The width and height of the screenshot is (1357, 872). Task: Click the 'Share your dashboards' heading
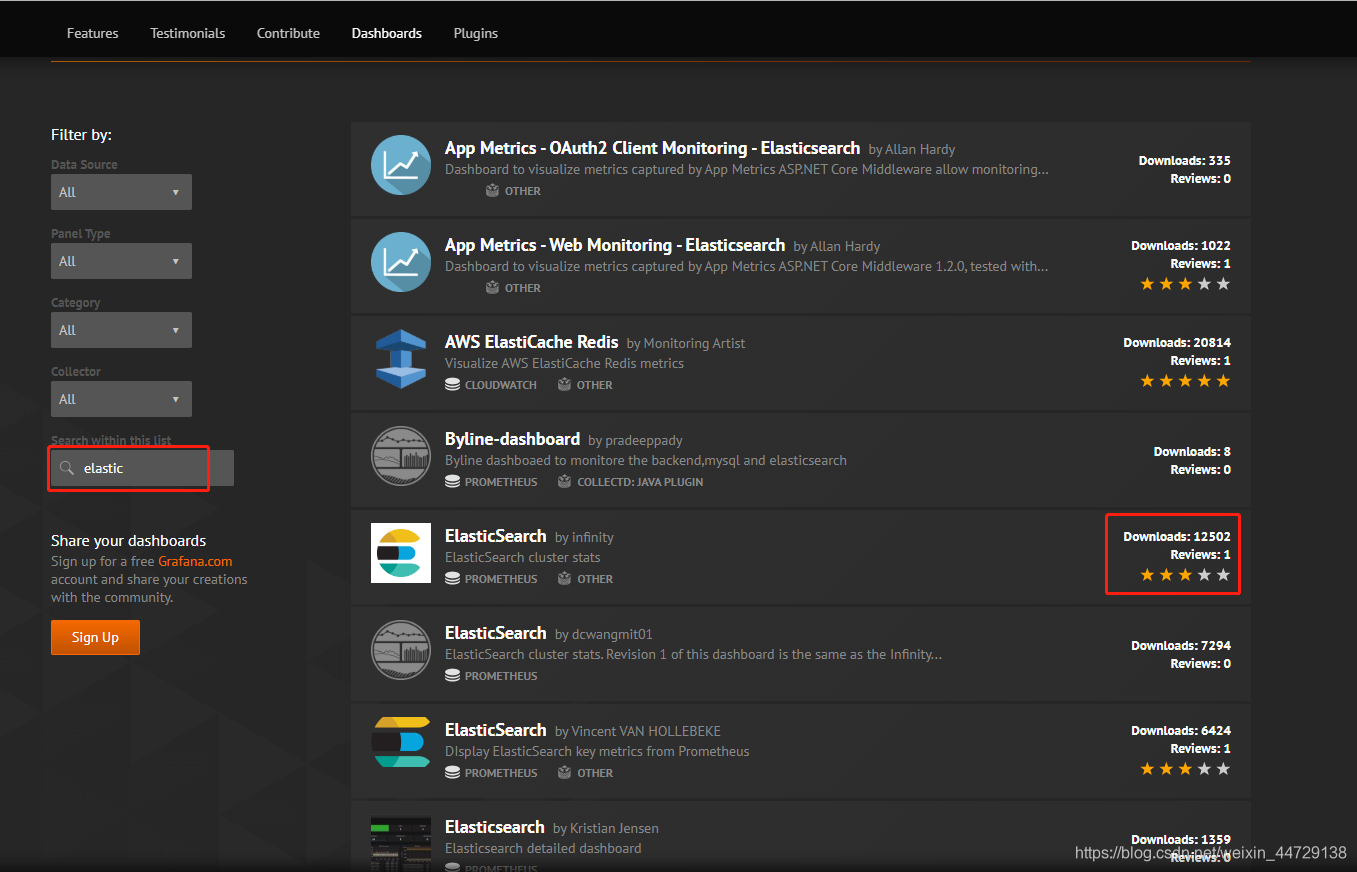[x=129, y=540]
